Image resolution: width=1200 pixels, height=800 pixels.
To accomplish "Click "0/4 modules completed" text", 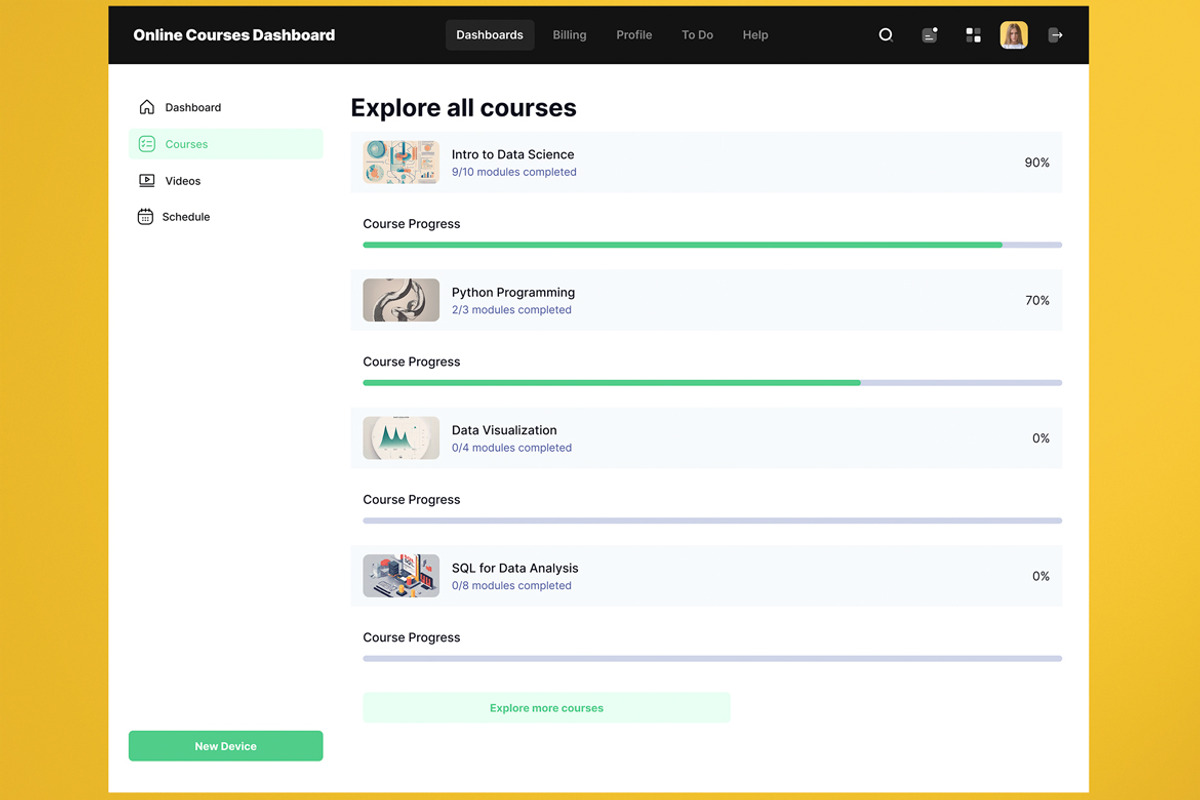I will point(511,448).
